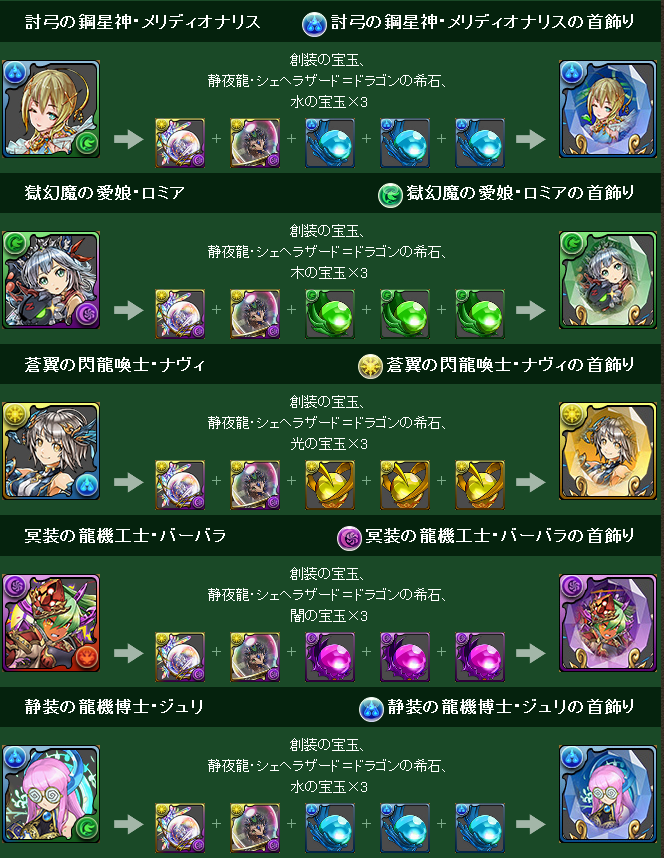Click シェヘラザード希石 material in Romia row

point(255,314)
